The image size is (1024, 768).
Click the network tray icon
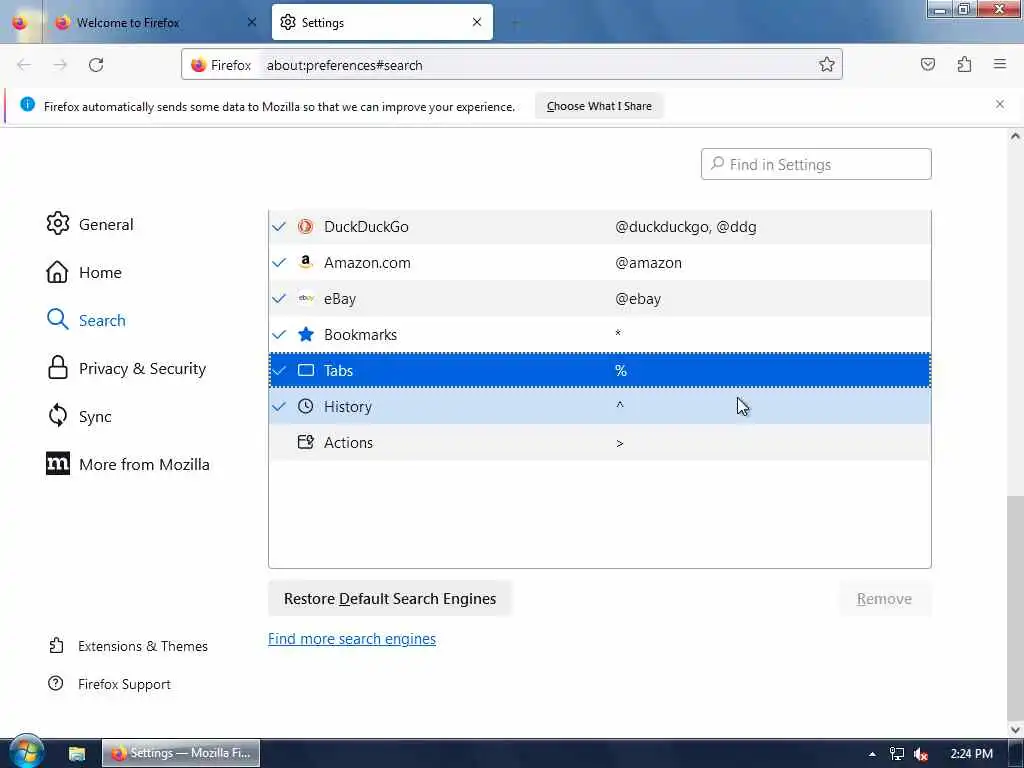click(897, 754)
